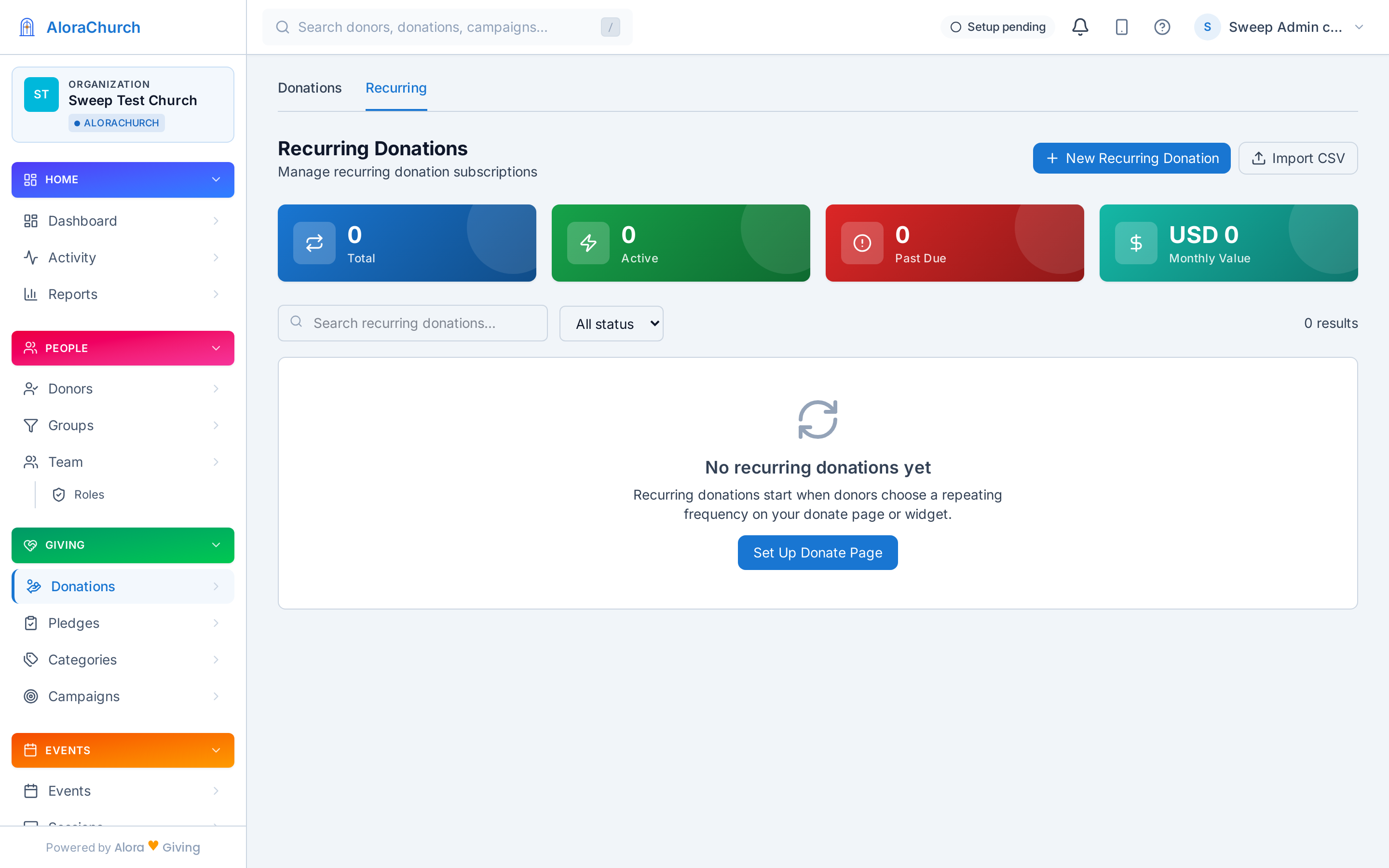
Task: Click the Reports bar chart icon
Action: [x=30, y=295]
